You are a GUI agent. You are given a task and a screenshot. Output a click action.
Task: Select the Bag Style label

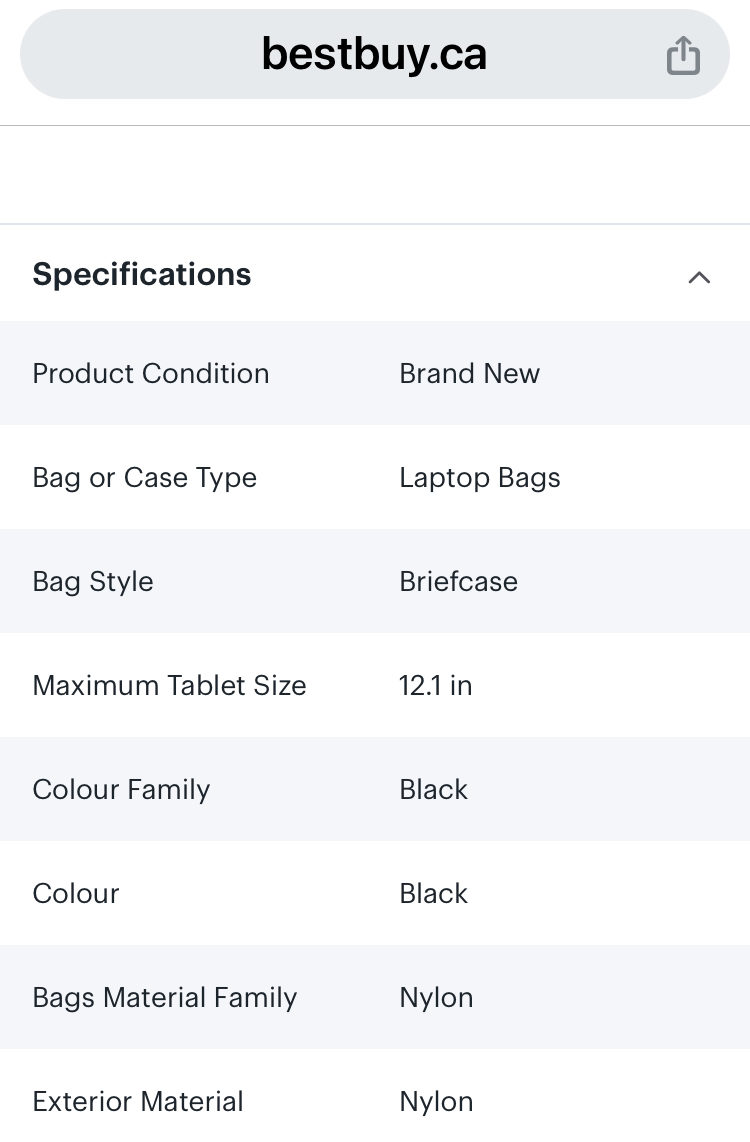click(x=93, y=583)
